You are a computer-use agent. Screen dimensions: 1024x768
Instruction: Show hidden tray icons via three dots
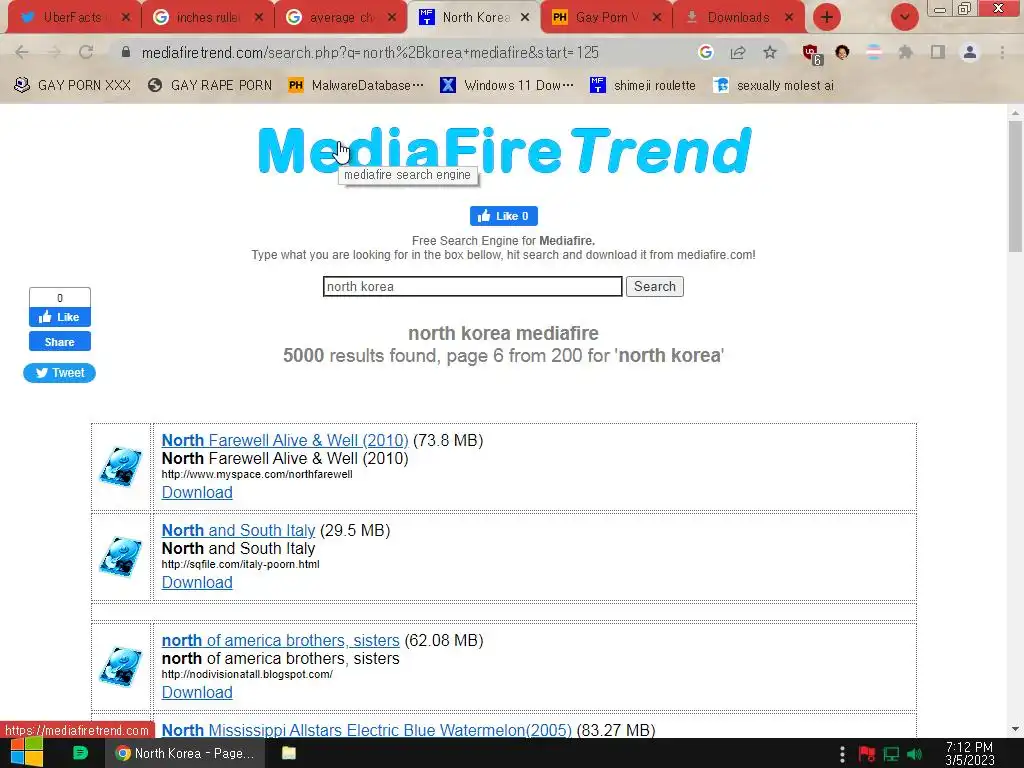(x=842, y=754)
